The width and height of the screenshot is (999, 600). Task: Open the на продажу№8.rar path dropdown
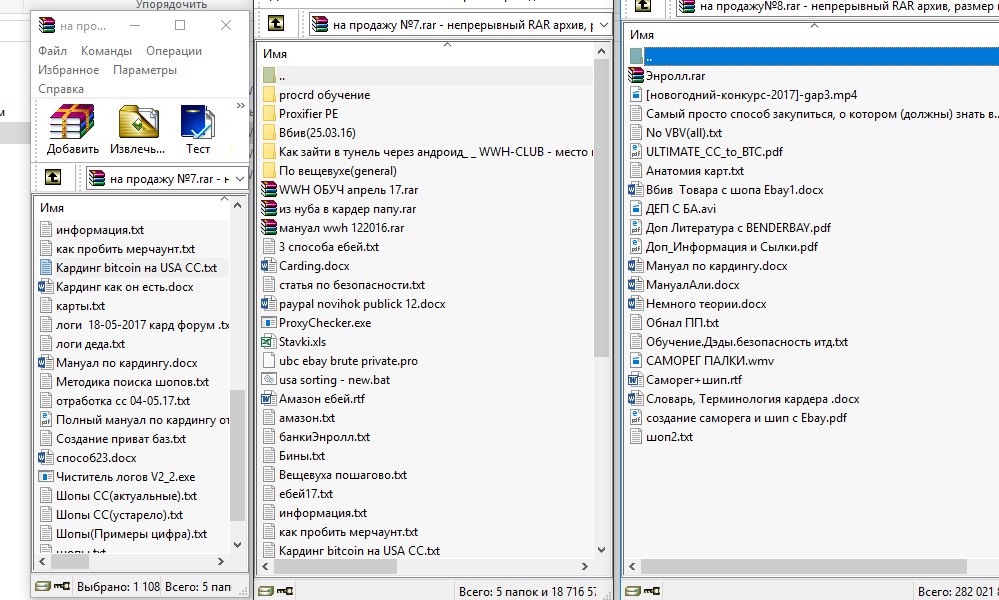840,8
